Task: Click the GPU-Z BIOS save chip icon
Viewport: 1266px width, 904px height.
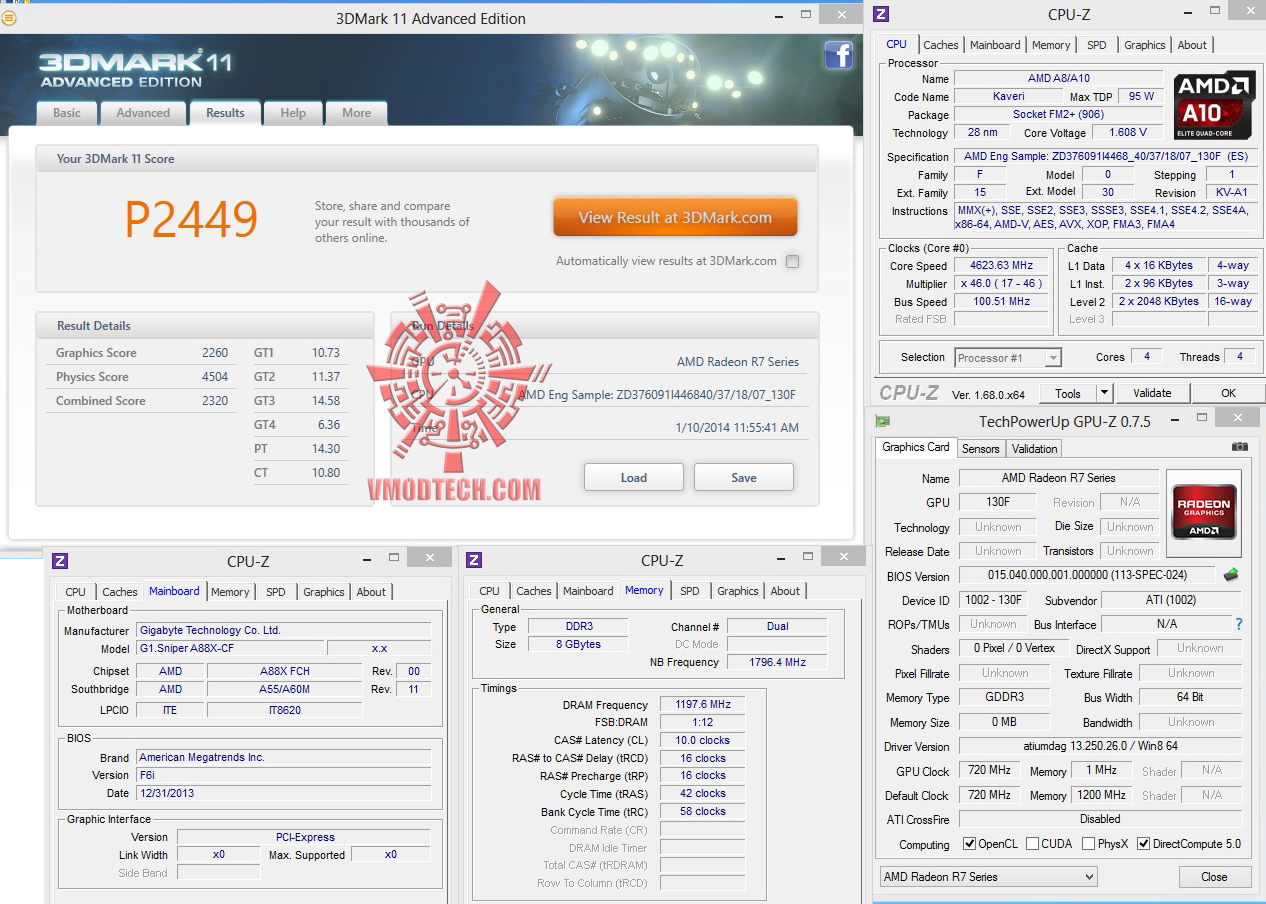Action: 1231,575
